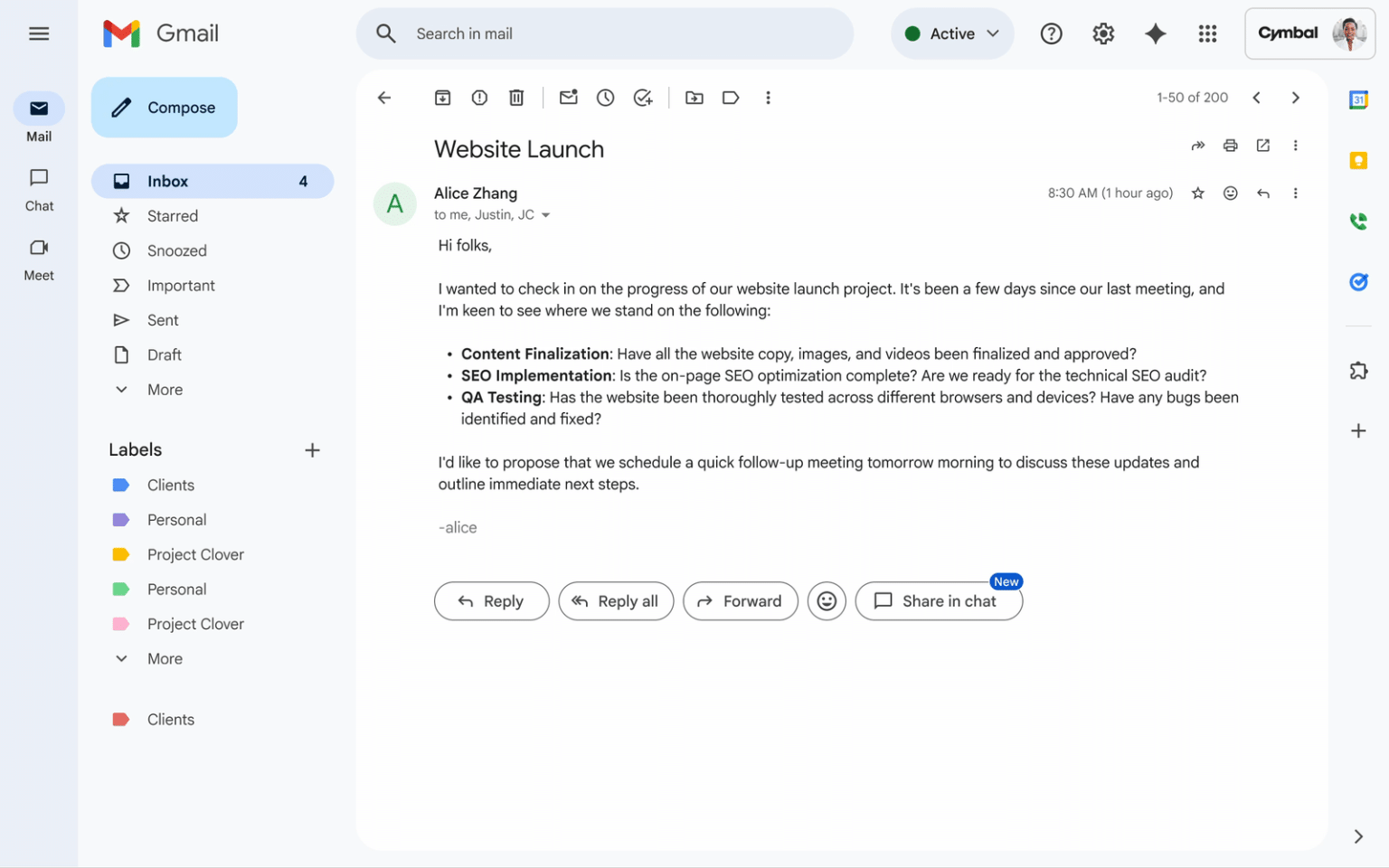Open the Starred folder
The image size is (1389, 868).
172,215
